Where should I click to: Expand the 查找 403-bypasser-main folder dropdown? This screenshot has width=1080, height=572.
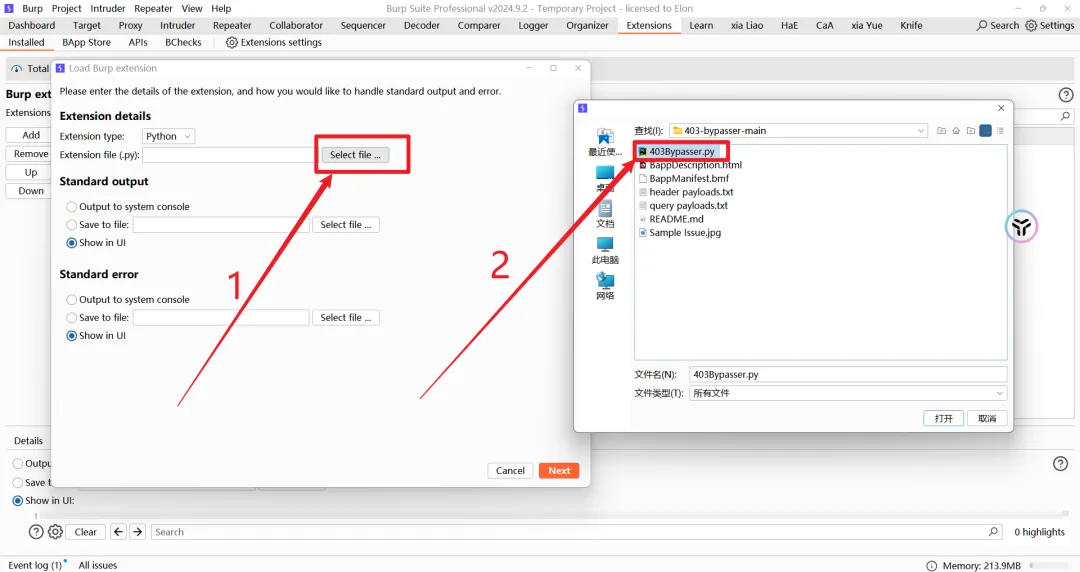point(920,131)
